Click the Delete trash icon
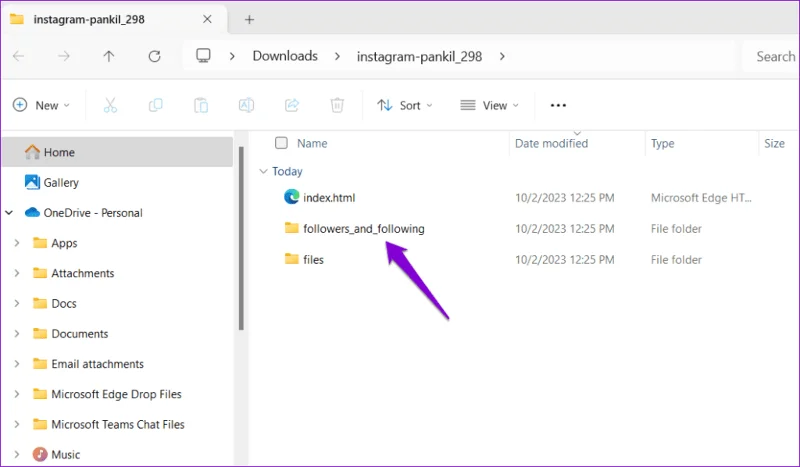800x467 pixels. click(337, 105)
